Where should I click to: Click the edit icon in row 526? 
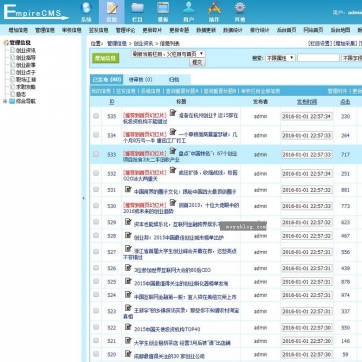coord(128,267)
